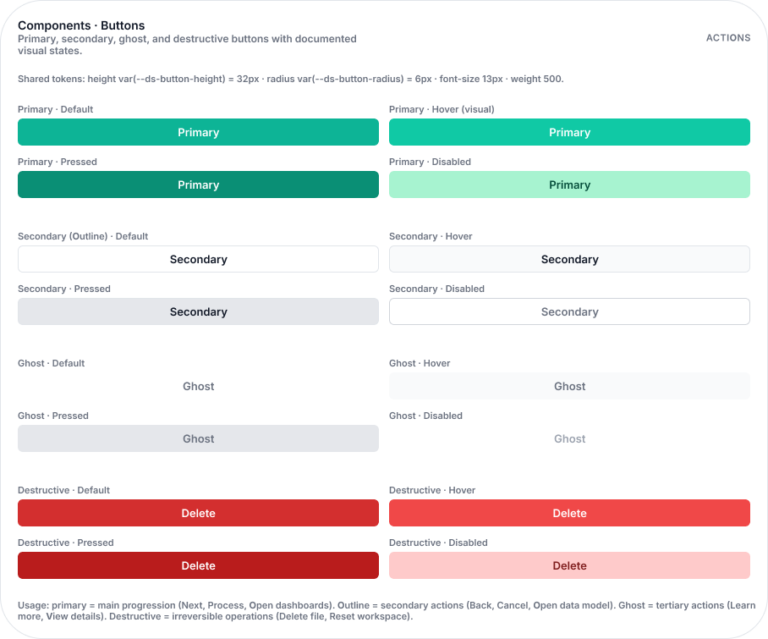
Task: Click the Shared tokens description line
Action: (290, 79)
